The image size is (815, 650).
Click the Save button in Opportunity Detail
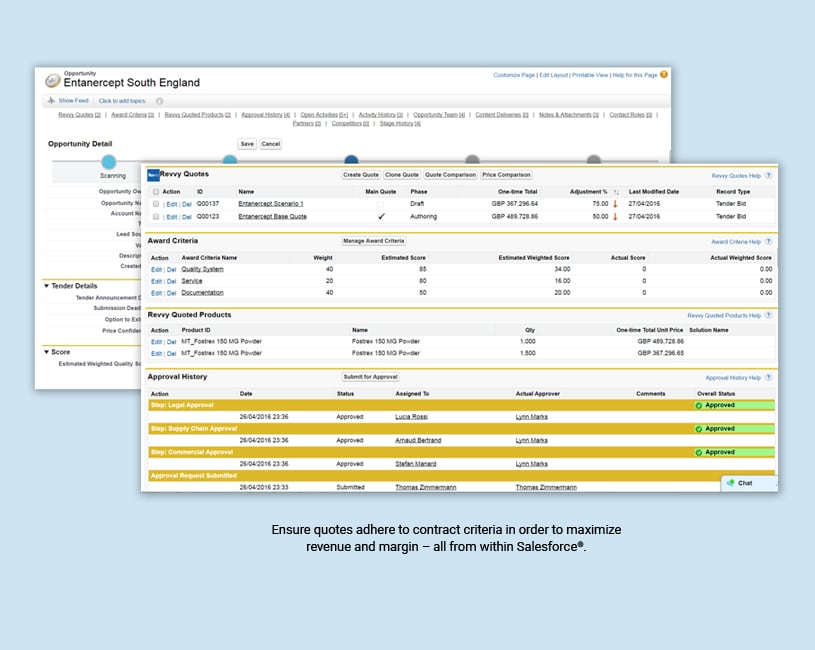[247, 144]
